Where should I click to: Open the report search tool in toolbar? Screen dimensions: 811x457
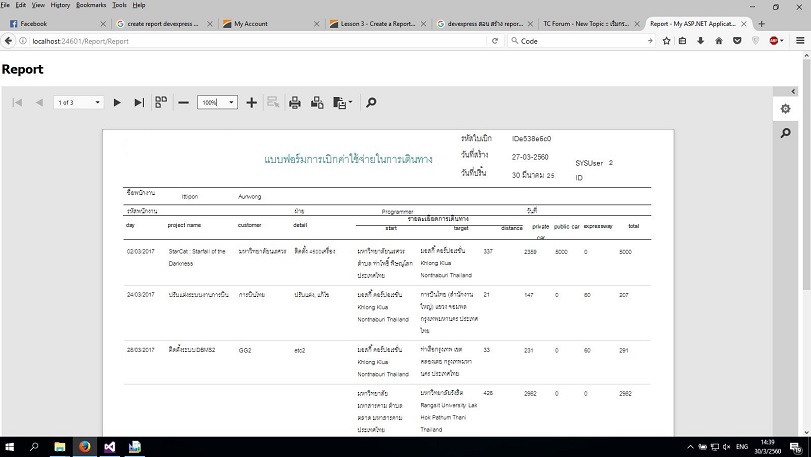pos(371,102)
